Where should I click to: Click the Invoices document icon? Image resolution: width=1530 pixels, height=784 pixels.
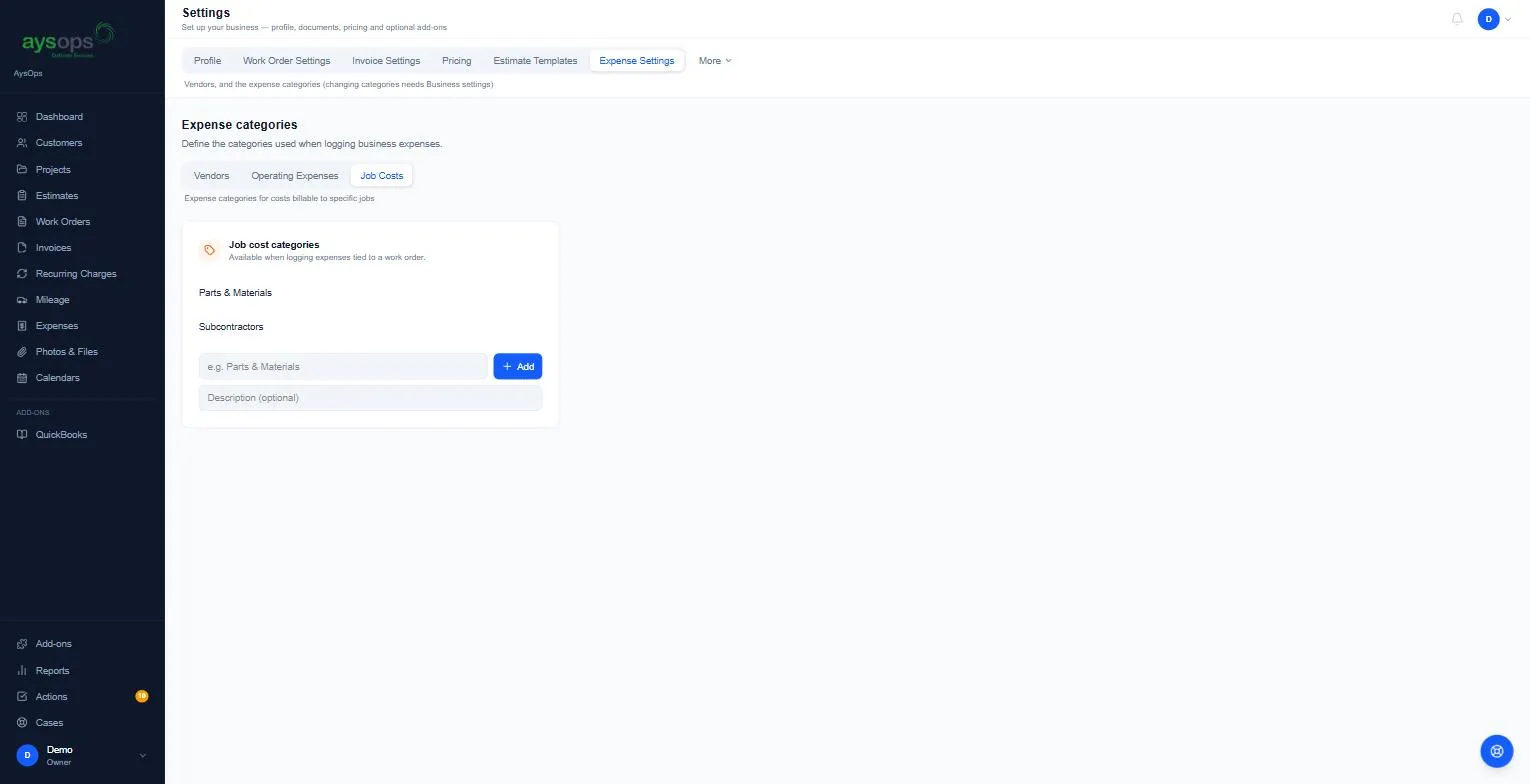[22, 248]
